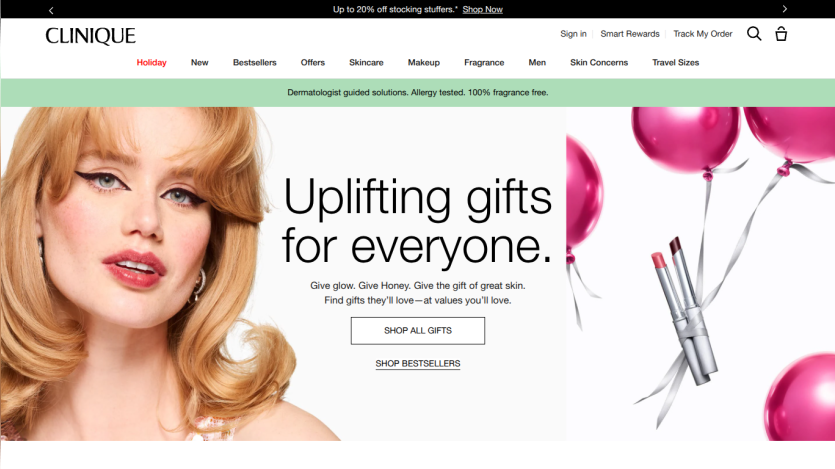Open the Makeup menu
Viewport: 835px width, 469px height.
[424, 62]
